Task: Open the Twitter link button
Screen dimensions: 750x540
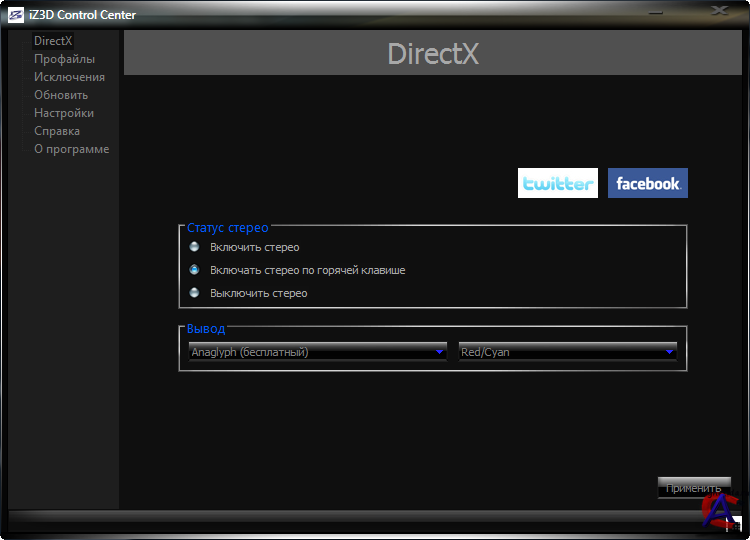Action: (558, 183)
